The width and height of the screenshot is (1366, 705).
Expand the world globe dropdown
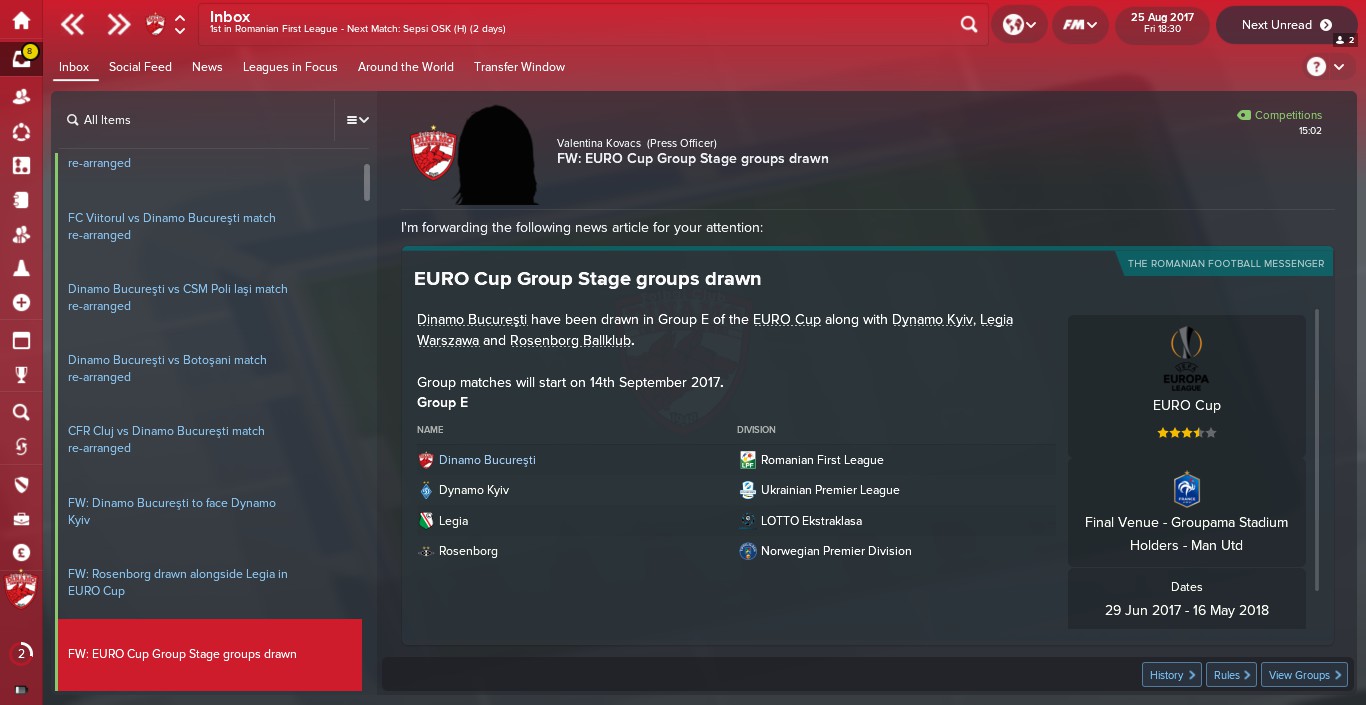coord(1020,25)
